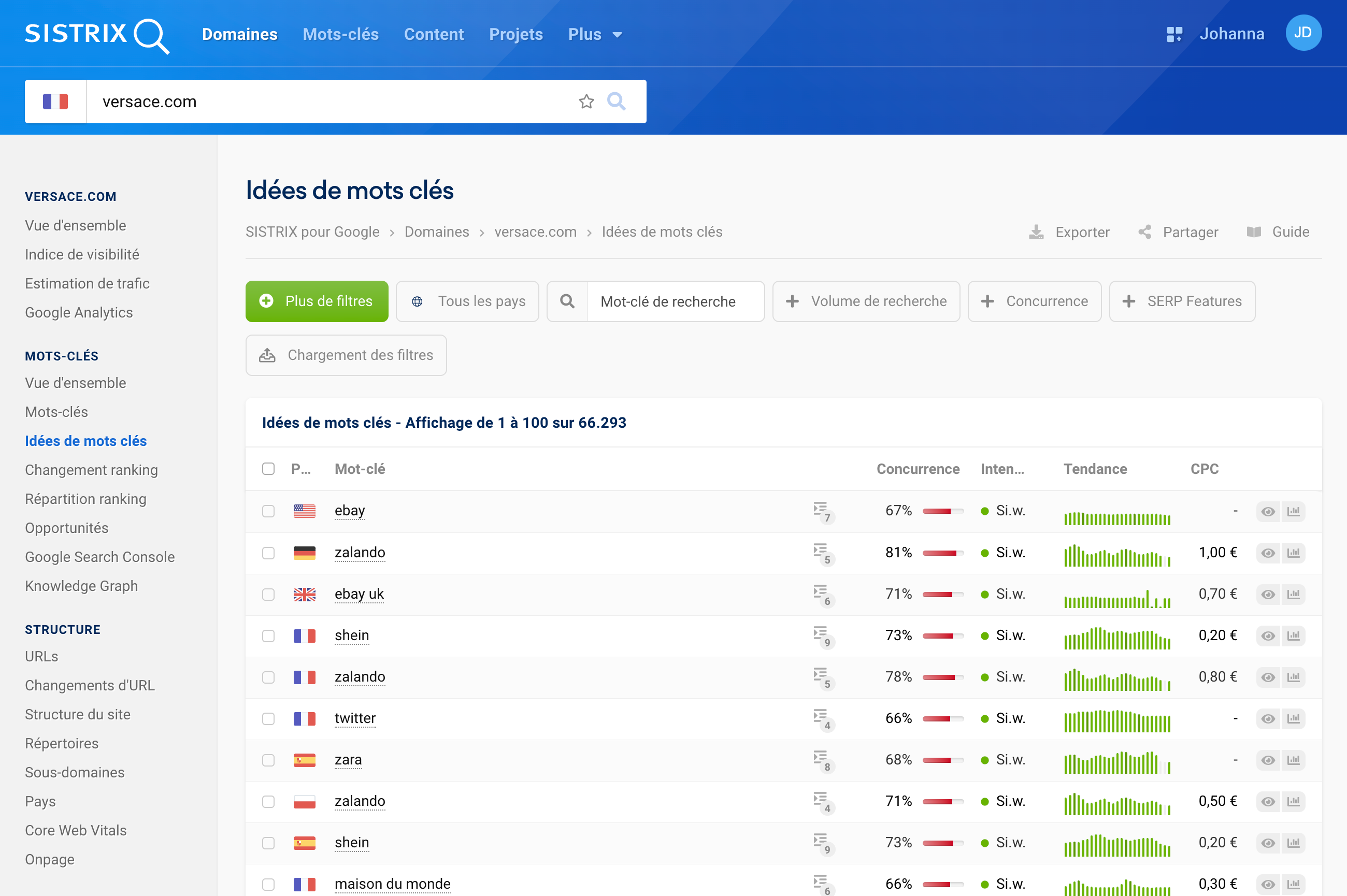1347x896 pixels.
Task: Add the SERP Features filter
Action: click(1182, 301)
